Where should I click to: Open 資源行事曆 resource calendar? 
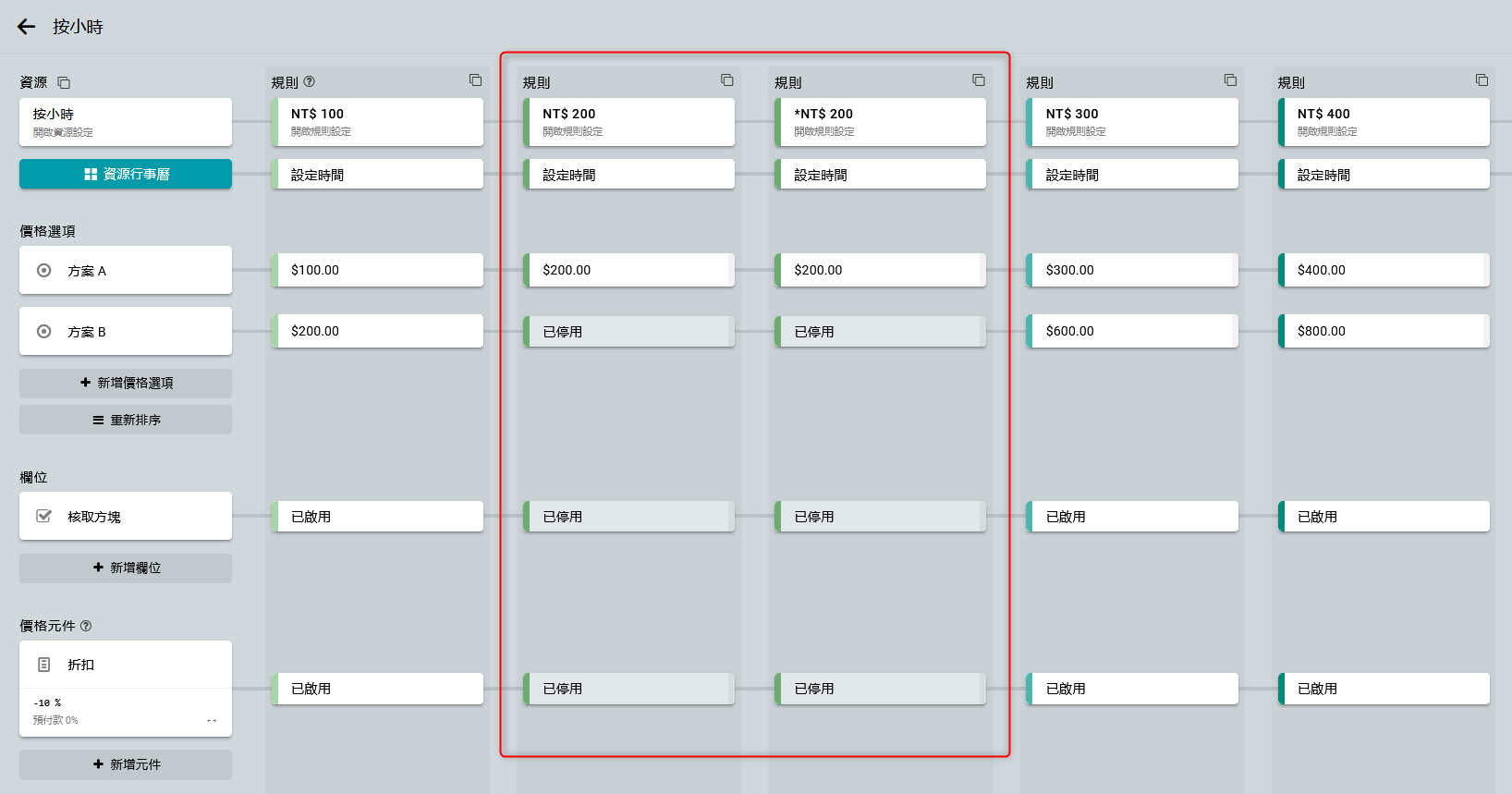[126, 174]
